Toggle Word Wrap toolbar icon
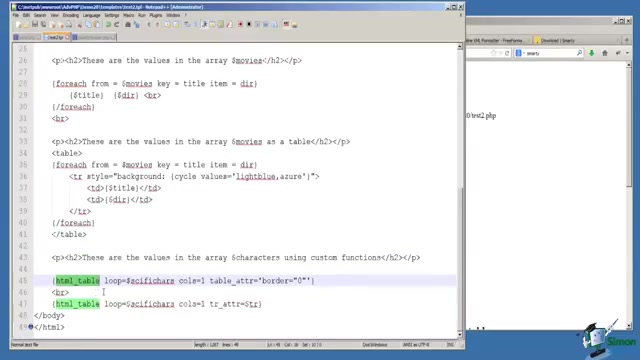This screenshot has width=640, height=360. pos(186,25)
